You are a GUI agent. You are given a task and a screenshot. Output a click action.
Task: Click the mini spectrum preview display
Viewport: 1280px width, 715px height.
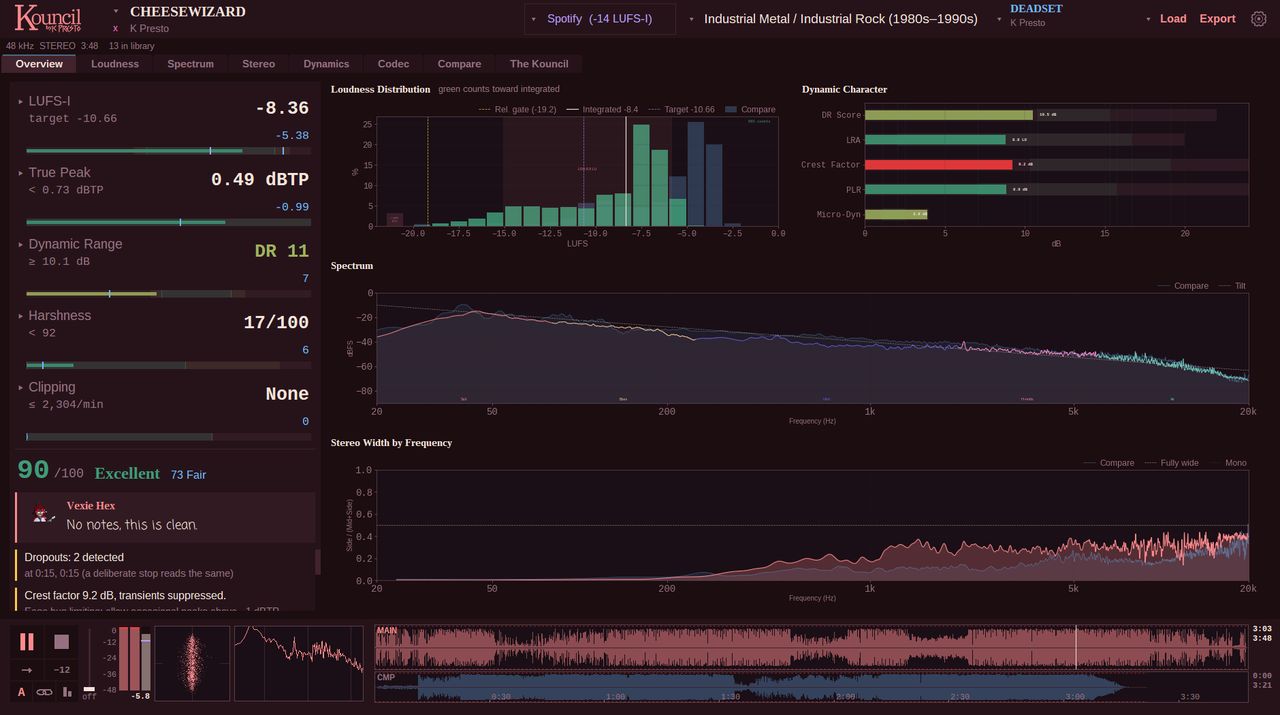(299, 664)
